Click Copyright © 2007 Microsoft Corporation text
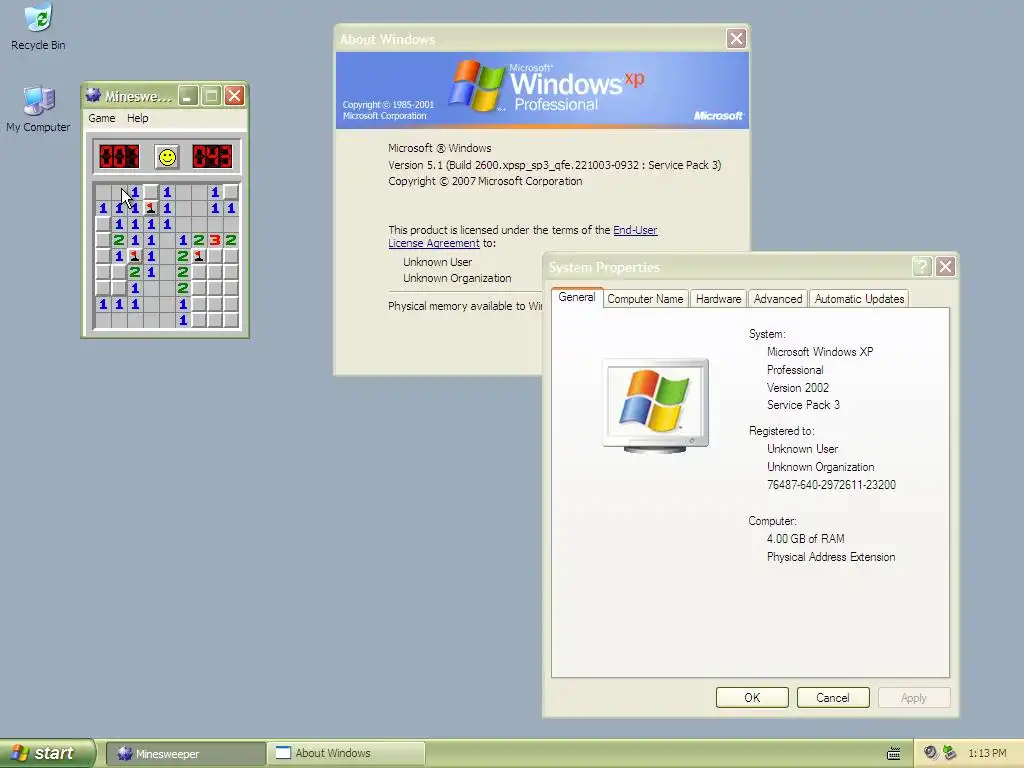The height and width of the screenshot is (768, 1024). point(485,182)
